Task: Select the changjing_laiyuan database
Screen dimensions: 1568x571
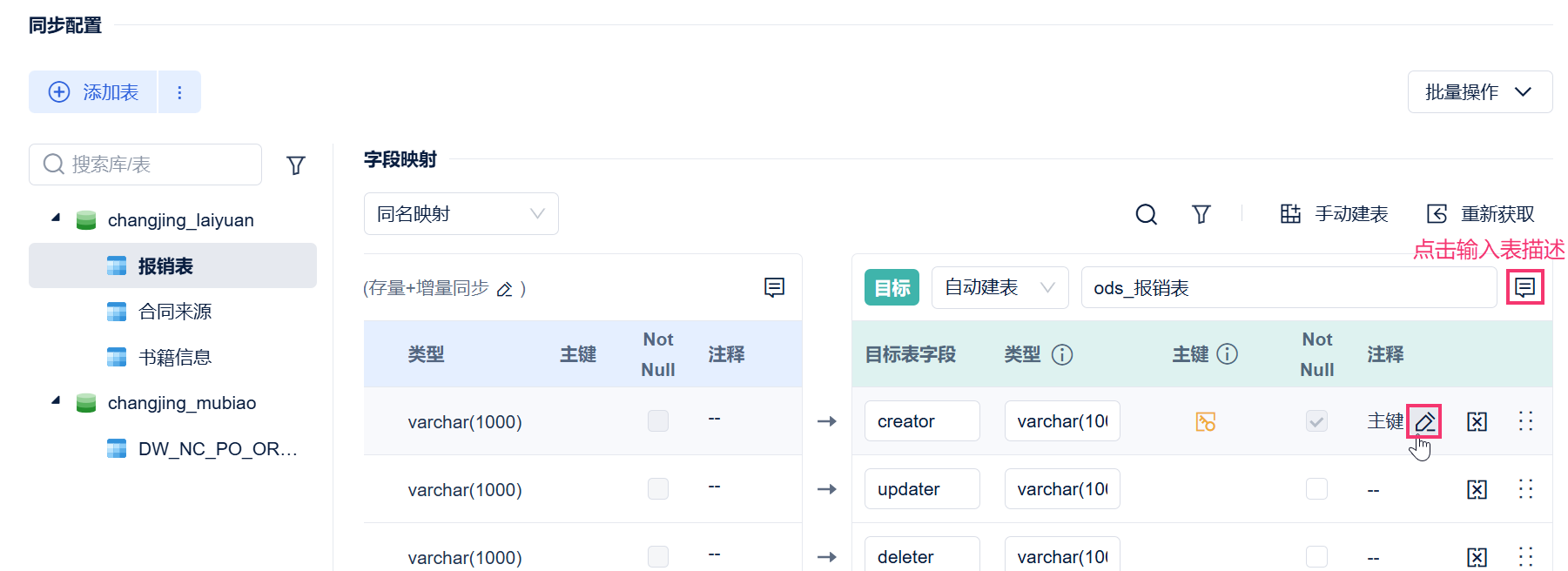Action: coord(180,220)
